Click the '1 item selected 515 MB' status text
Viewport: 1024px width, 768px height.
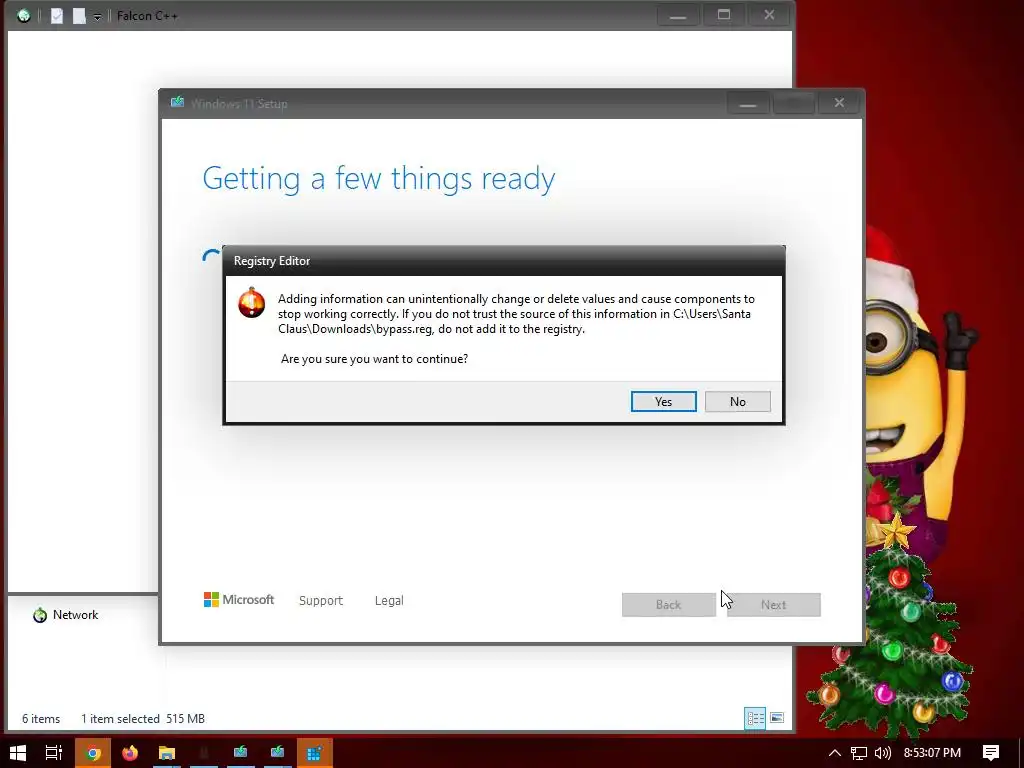pyautogui.click(x=143, y=718)
